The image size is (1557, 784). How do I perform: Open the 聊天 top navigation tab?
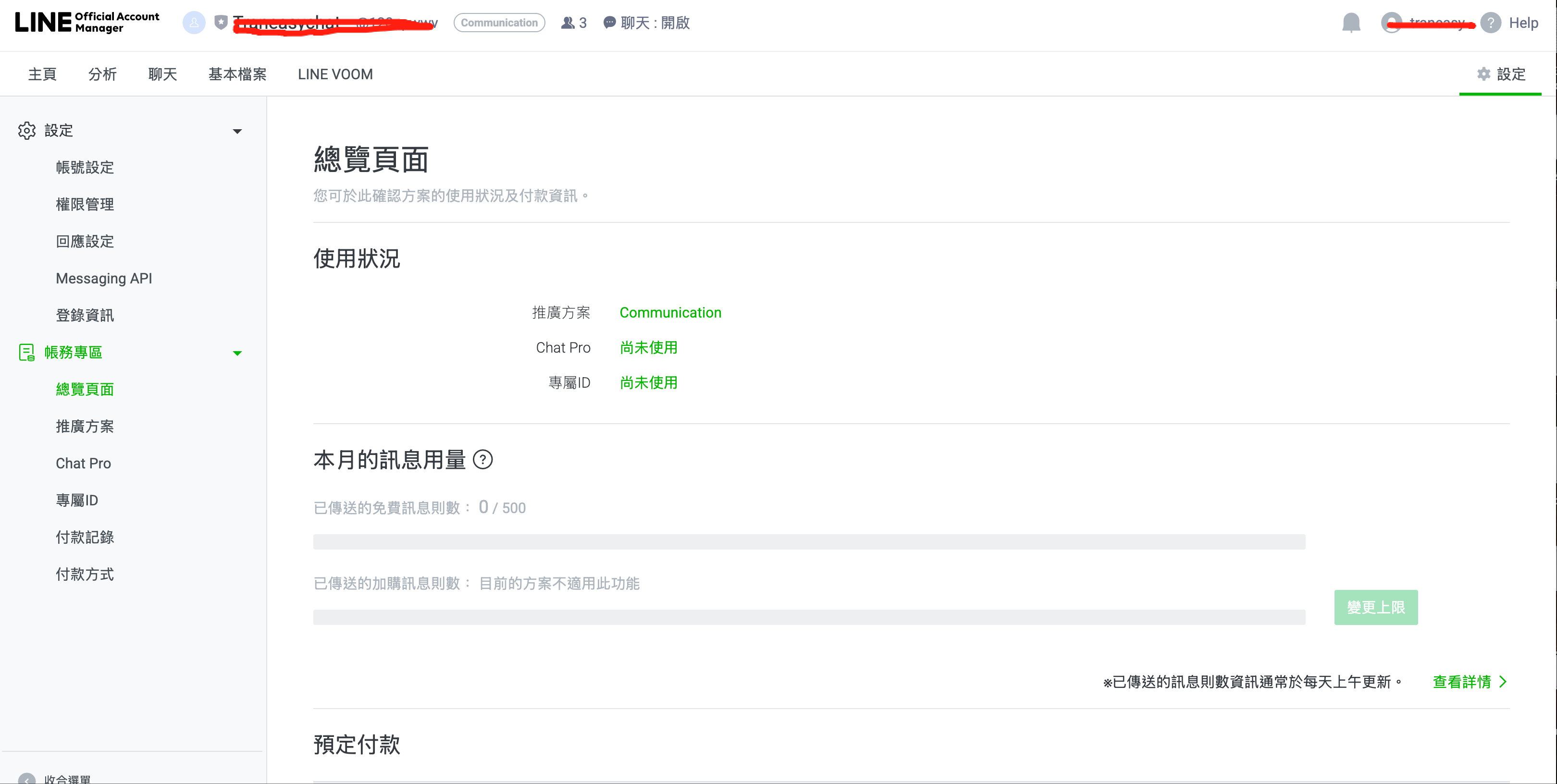[x=162, y=74]
